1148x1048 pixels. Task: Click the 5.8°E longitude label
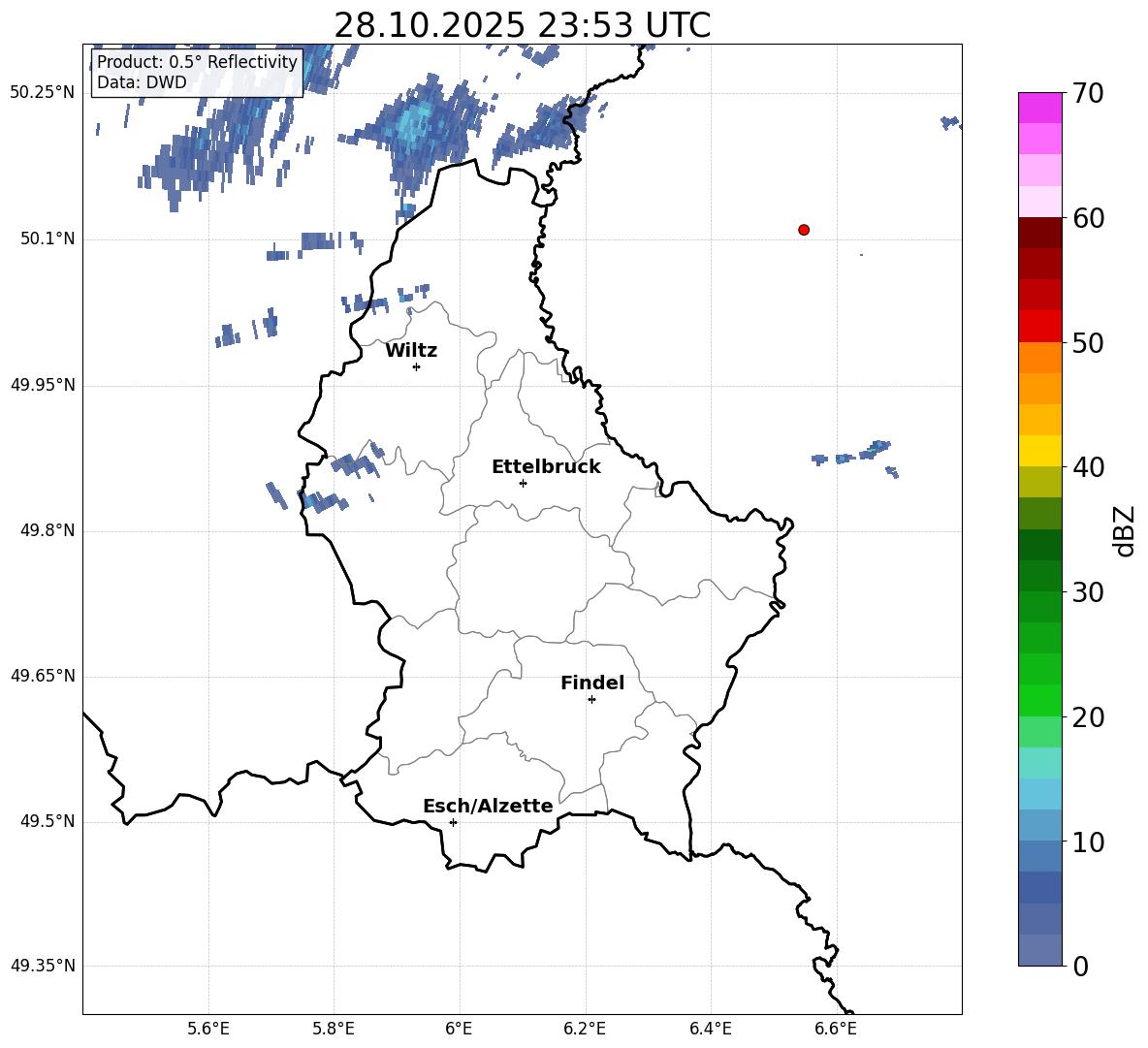pos(334,1030)
